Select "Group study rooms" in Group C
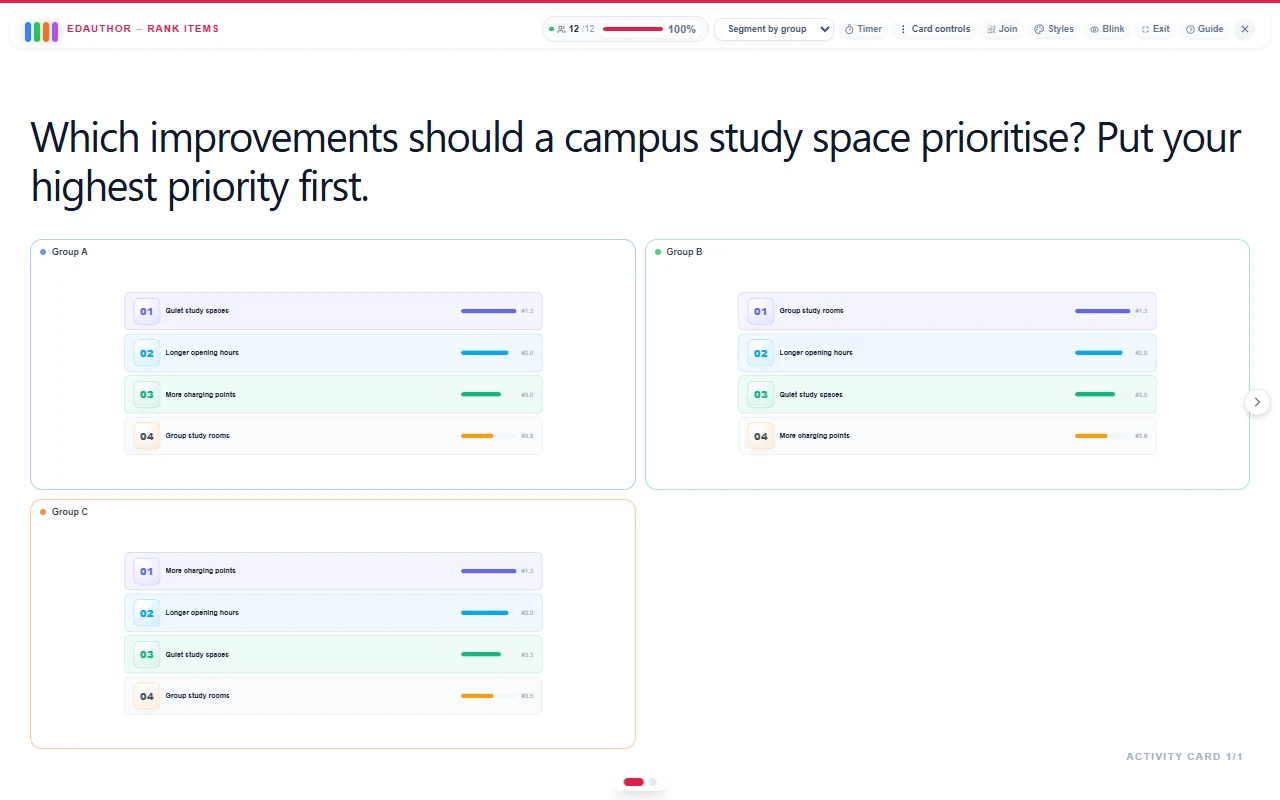Viewport: 1280px width, 800px height. (x=333, y=696)
